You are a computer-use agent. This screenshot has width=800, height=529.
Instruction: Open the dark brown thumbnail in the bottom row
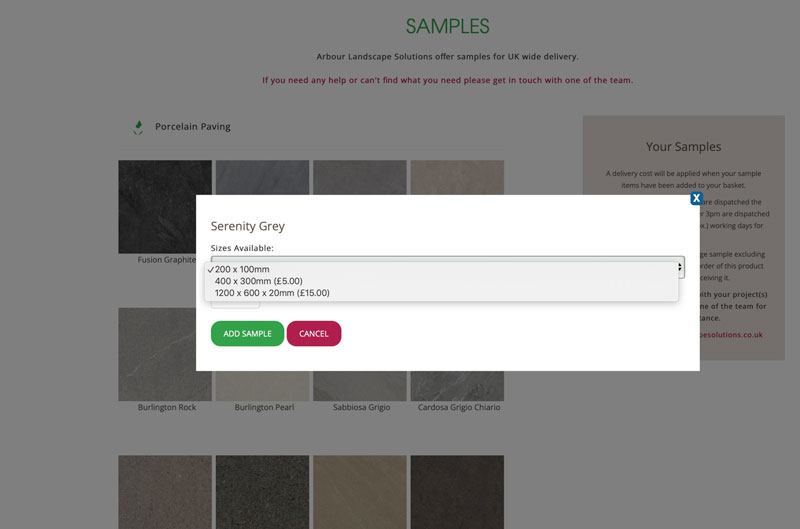[457, 492]
